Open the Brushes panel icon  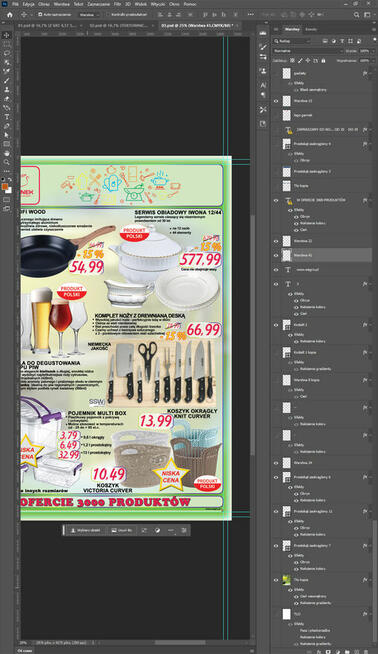pyautogui.click(x=263, y=47)
